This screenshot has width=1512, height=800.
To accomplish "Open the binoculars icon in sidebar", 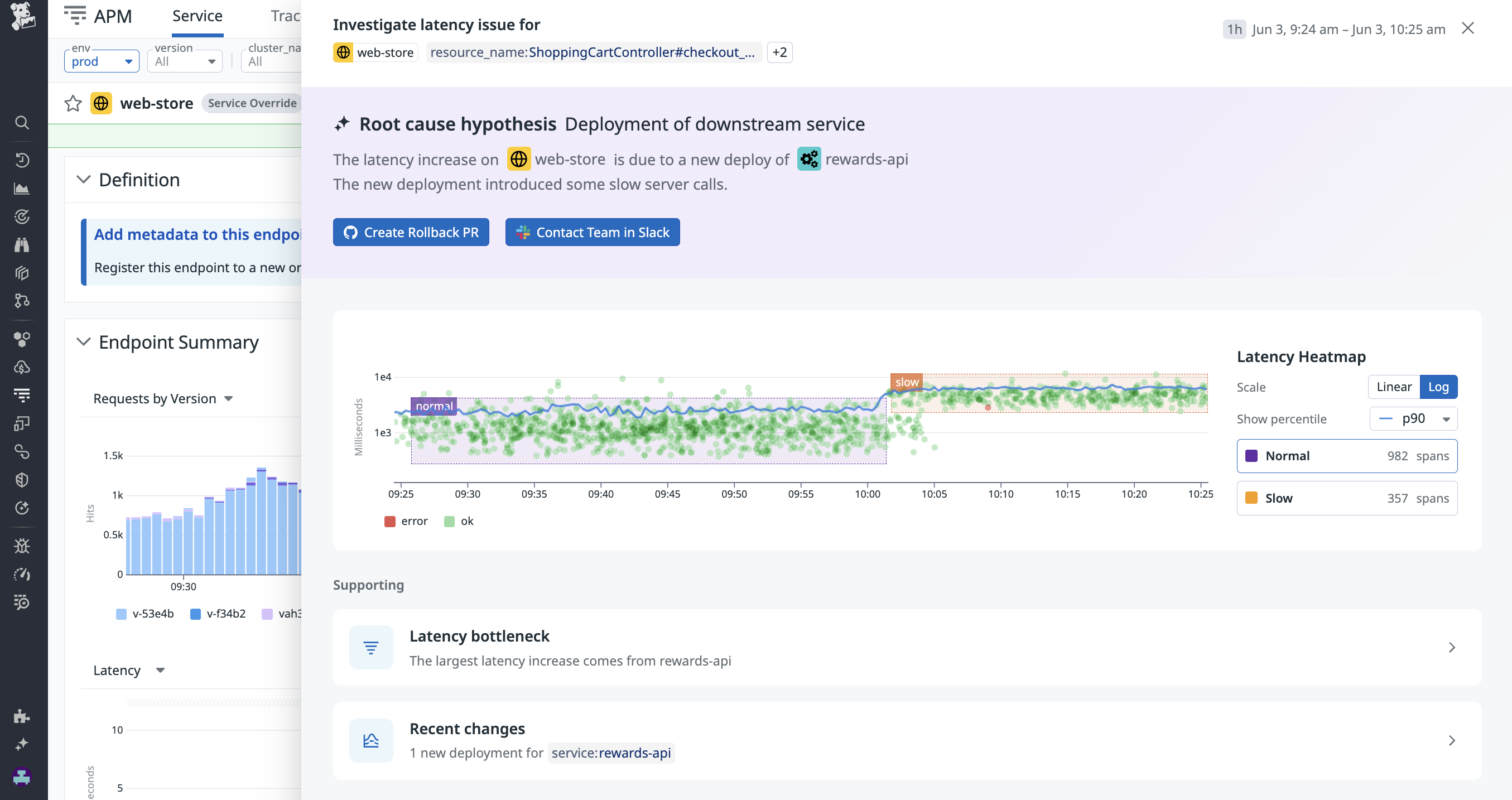I will [22, 245].
